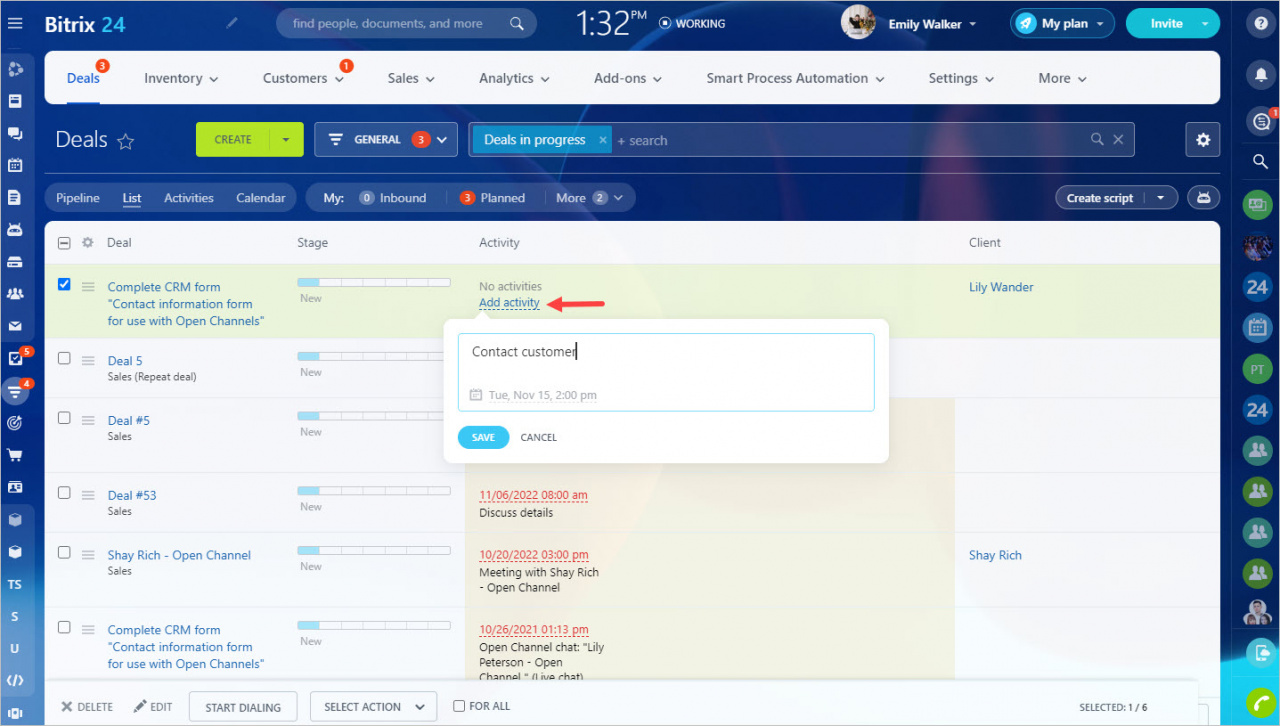The image size is (1280, 726).
Task: Open the Customers menu
Action: [304, 78]
